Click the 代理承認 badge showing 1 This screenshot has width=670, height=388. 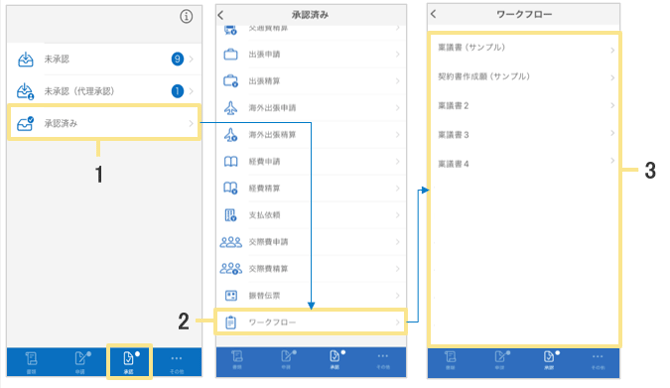pos(177,91)
